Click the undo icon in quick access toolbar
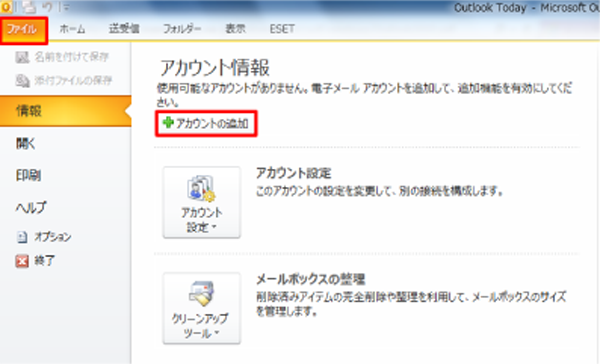This screenshot has height=364, width=600. pyautogui.click(x=47, y=7)
